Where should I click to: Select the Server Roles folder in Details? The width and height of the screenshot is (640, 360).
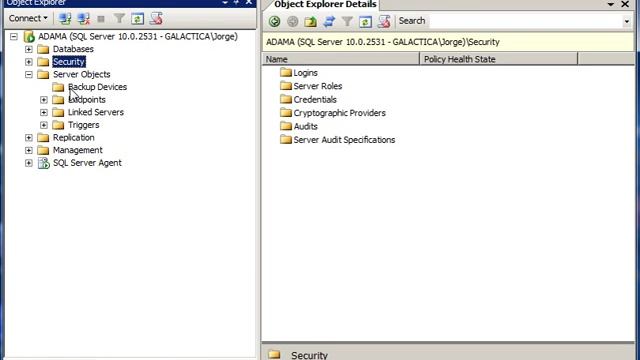click(318, 86)
